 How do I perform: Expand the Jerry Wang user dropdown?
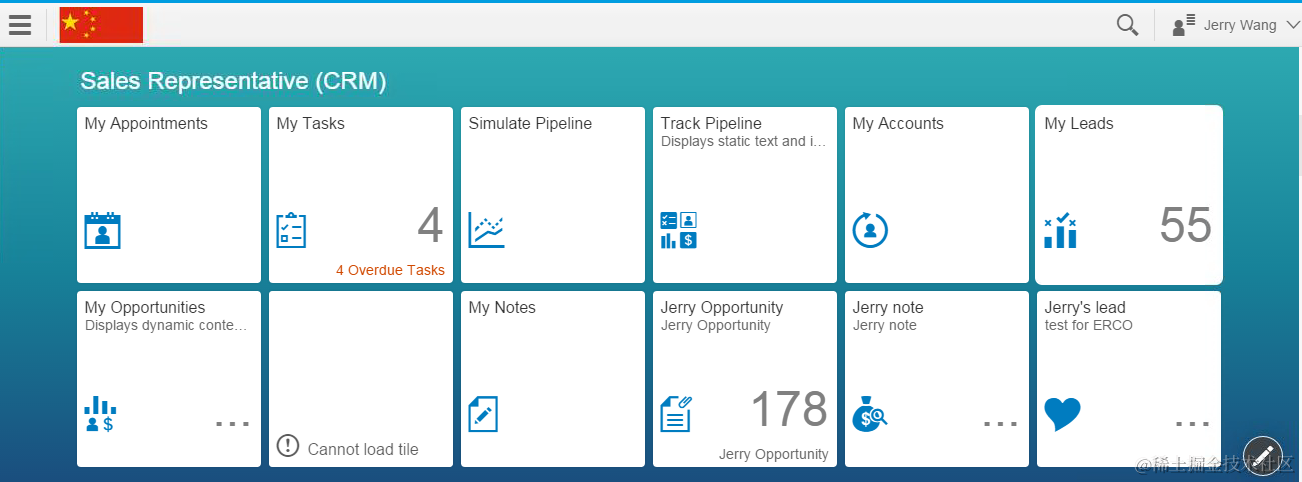coord(1293,25)
